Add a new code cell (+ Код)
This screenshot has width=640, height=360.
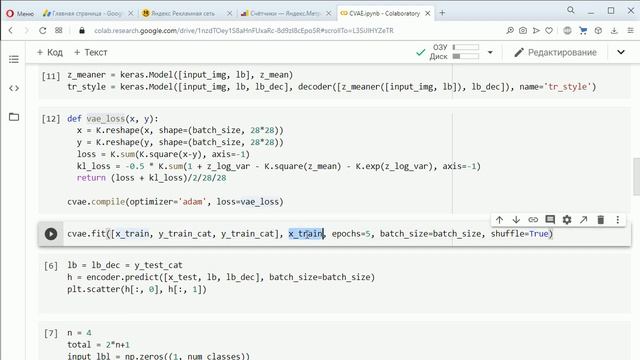[49, 52]
